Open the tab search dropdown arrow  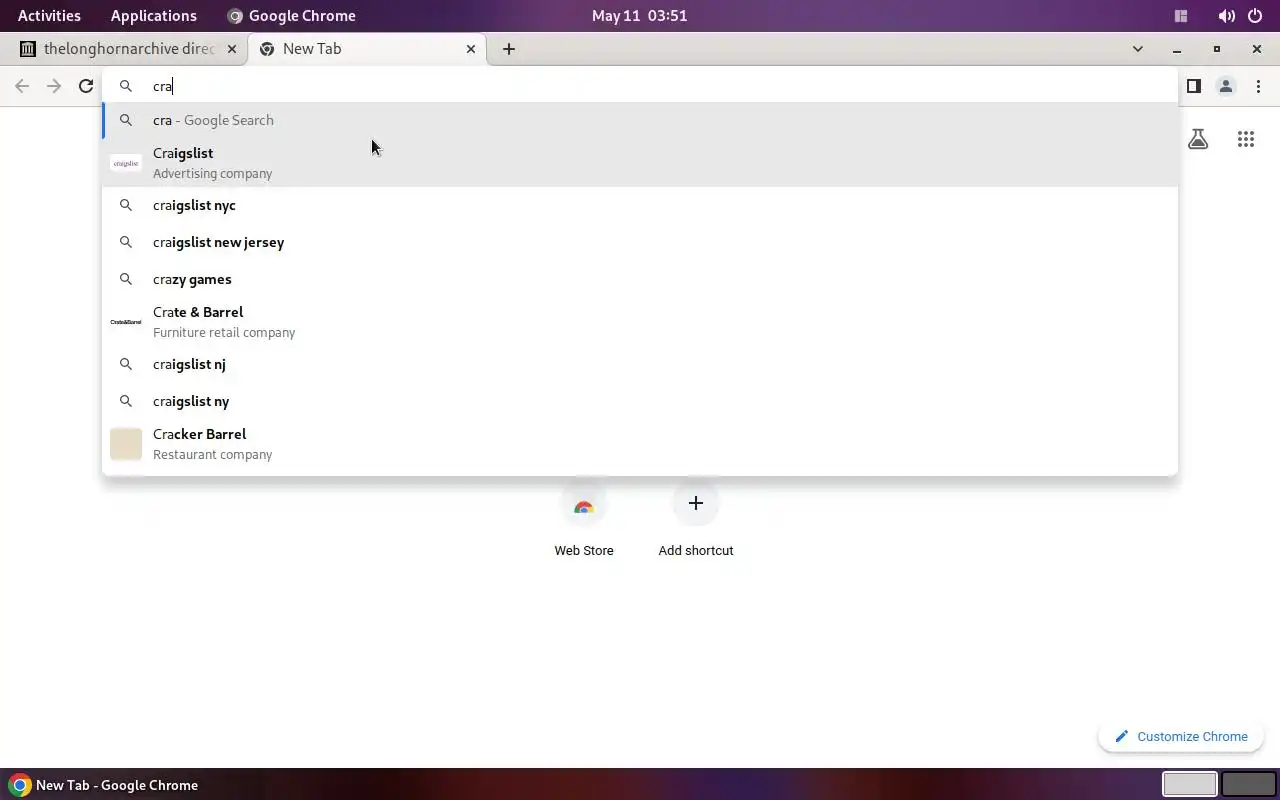point(1137,48)
